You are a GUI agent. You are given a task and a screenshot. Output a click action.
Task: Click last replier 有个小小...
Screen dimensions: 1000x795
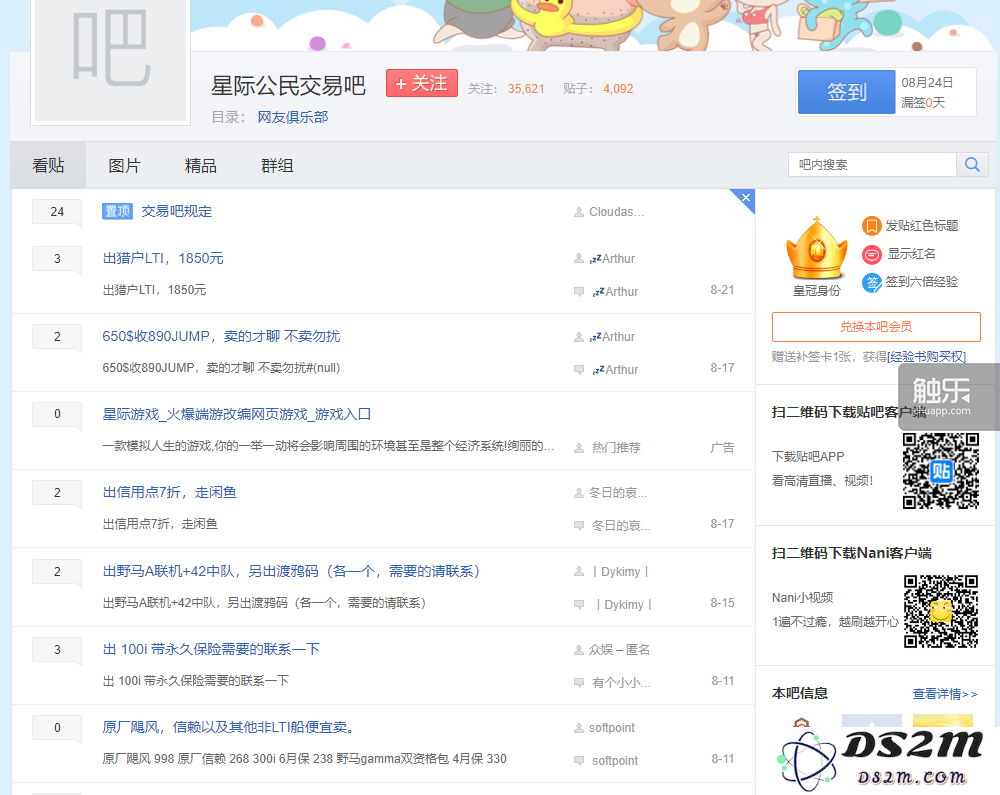621,683
